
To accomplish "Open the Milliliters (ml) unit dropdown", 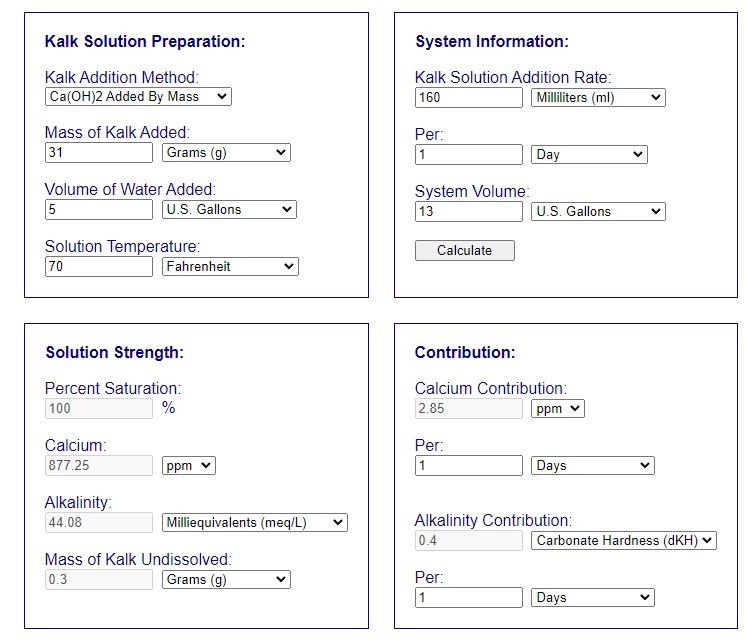I will (597, 98).
